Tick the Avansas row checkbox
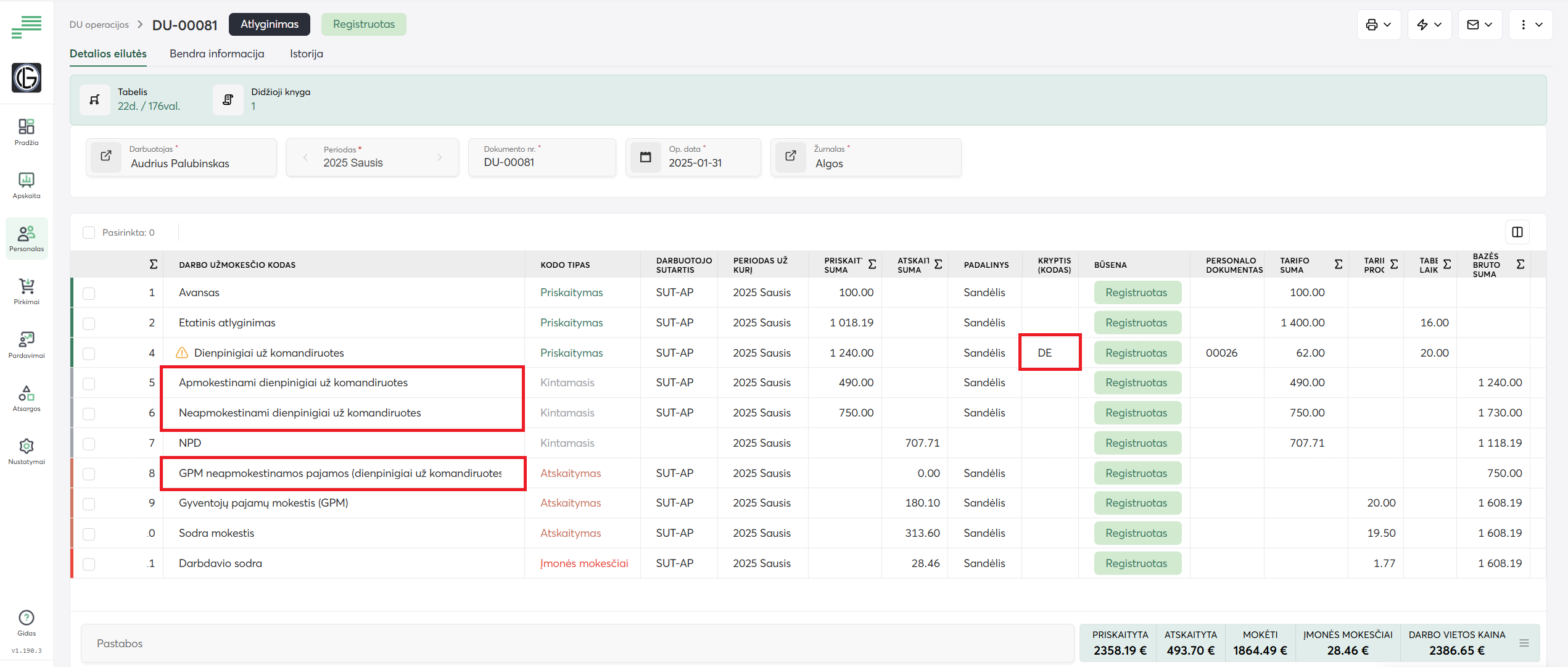This screenshot has width=1568, height=667. point(89,293)
